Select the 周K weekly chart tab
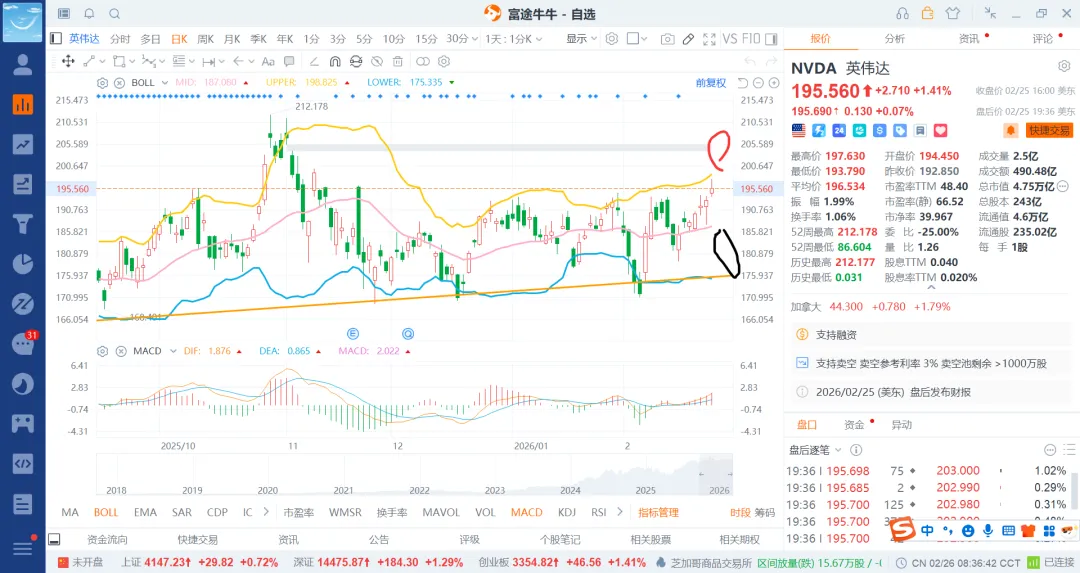The image size is (1080, 573). click(206, 39)
